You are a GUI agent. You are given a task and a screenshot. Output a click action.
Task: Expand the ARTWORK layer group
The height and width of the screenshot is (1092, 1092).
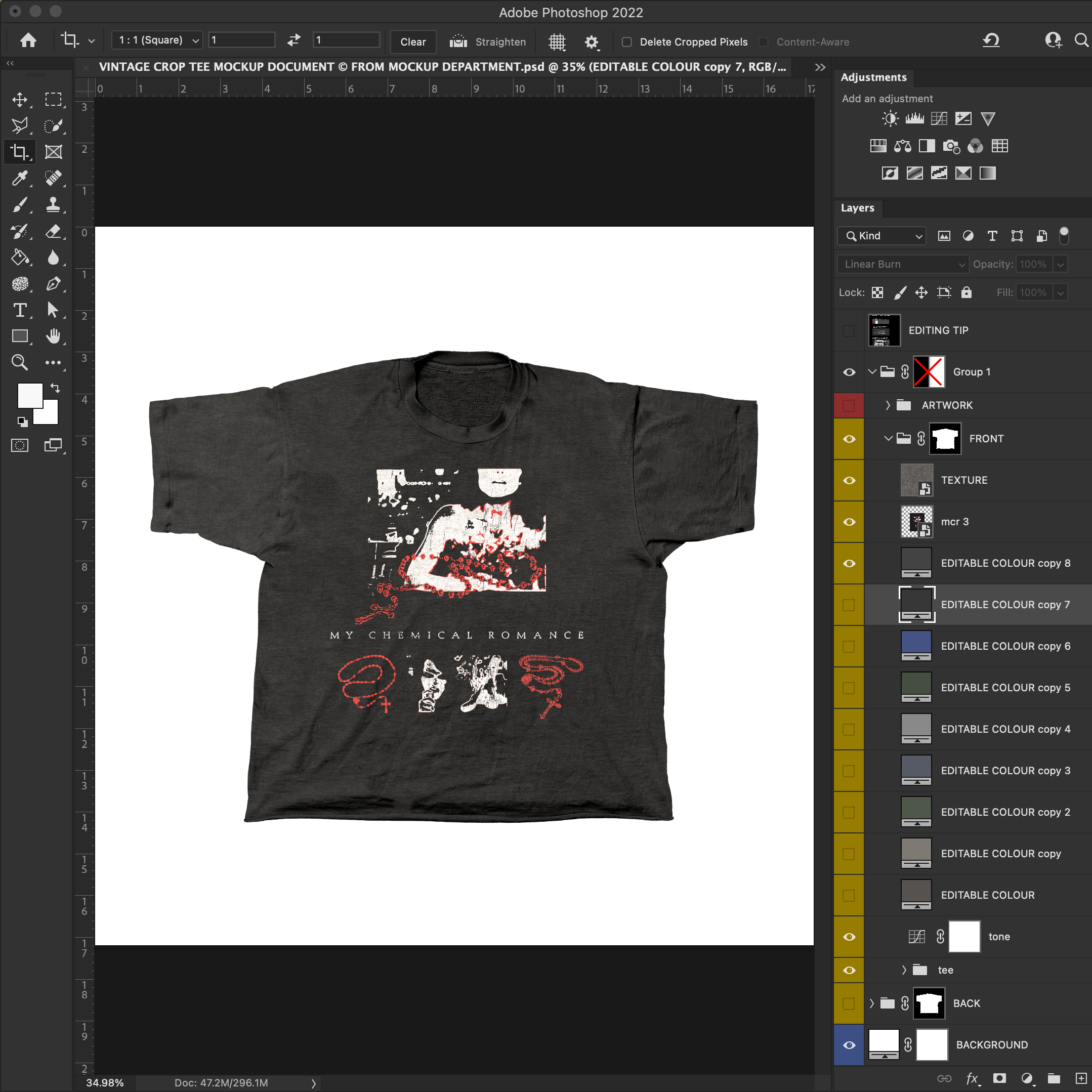[x=888, y=405]
